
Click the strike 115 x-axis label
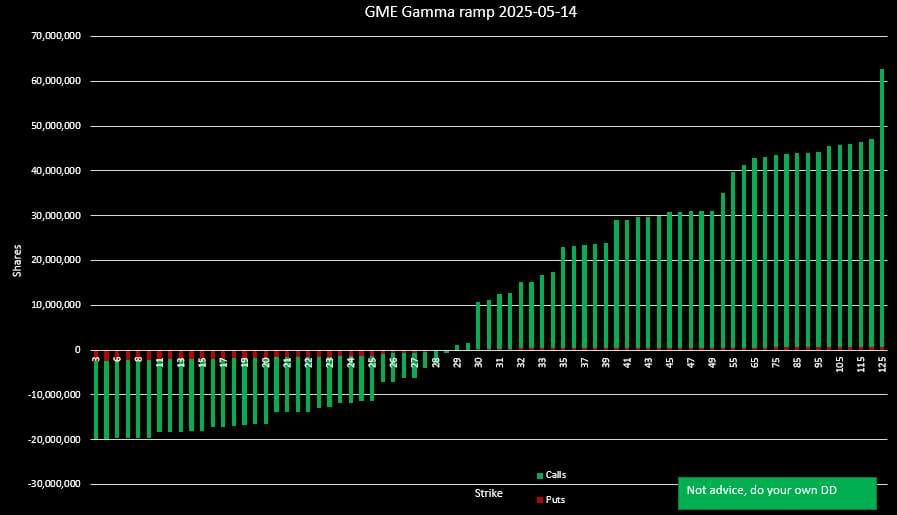click(x=861, y=364)
